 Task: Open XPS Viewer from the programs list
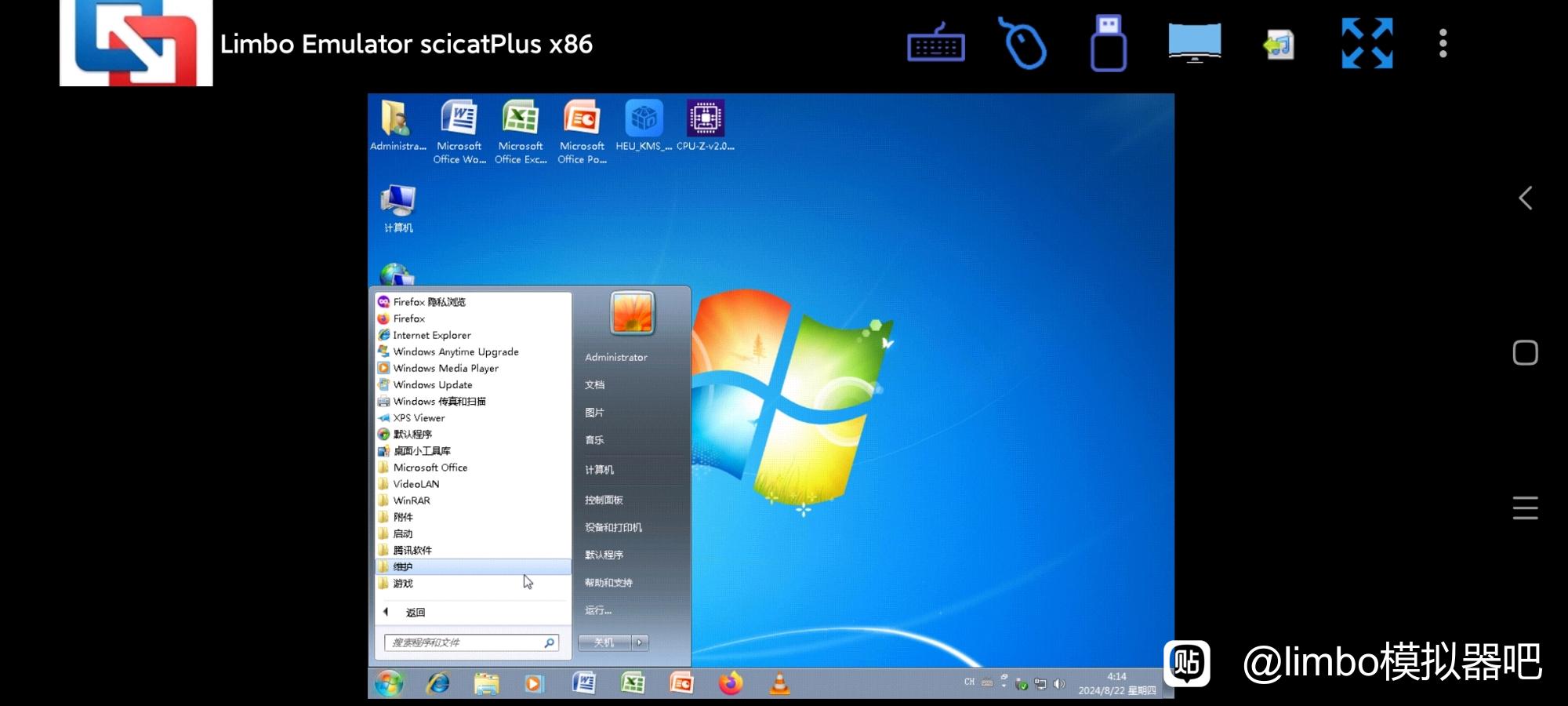(x=473, y=417)
